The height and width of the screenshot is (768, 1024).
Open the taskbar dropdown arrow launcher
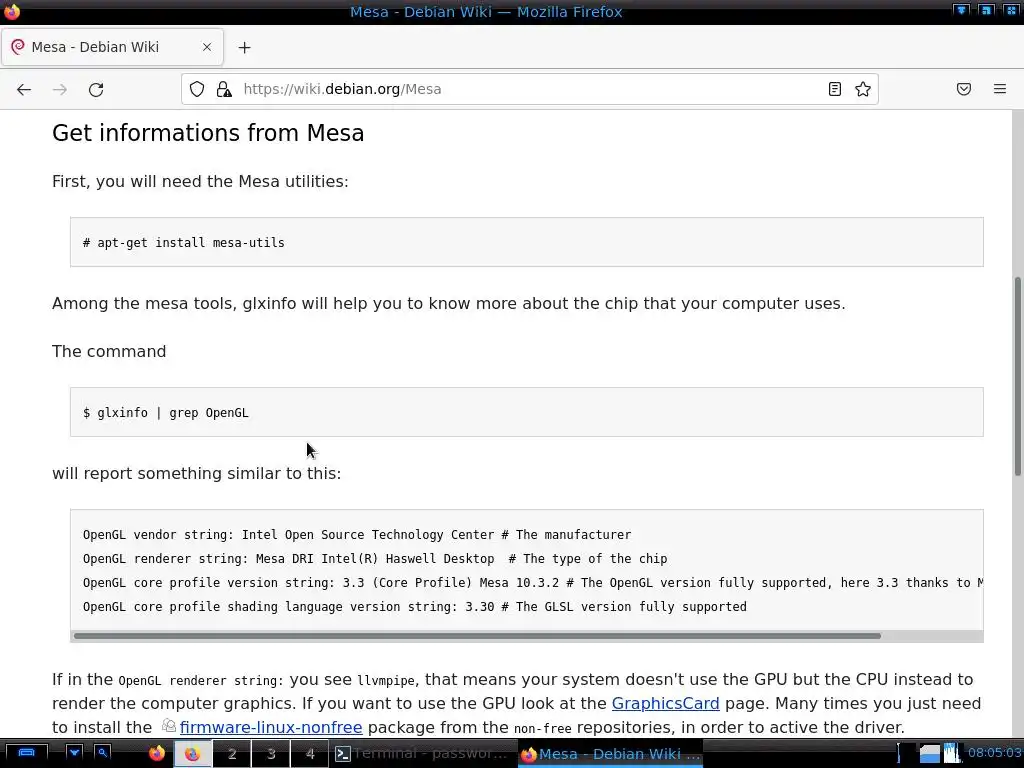click(74, 753)
